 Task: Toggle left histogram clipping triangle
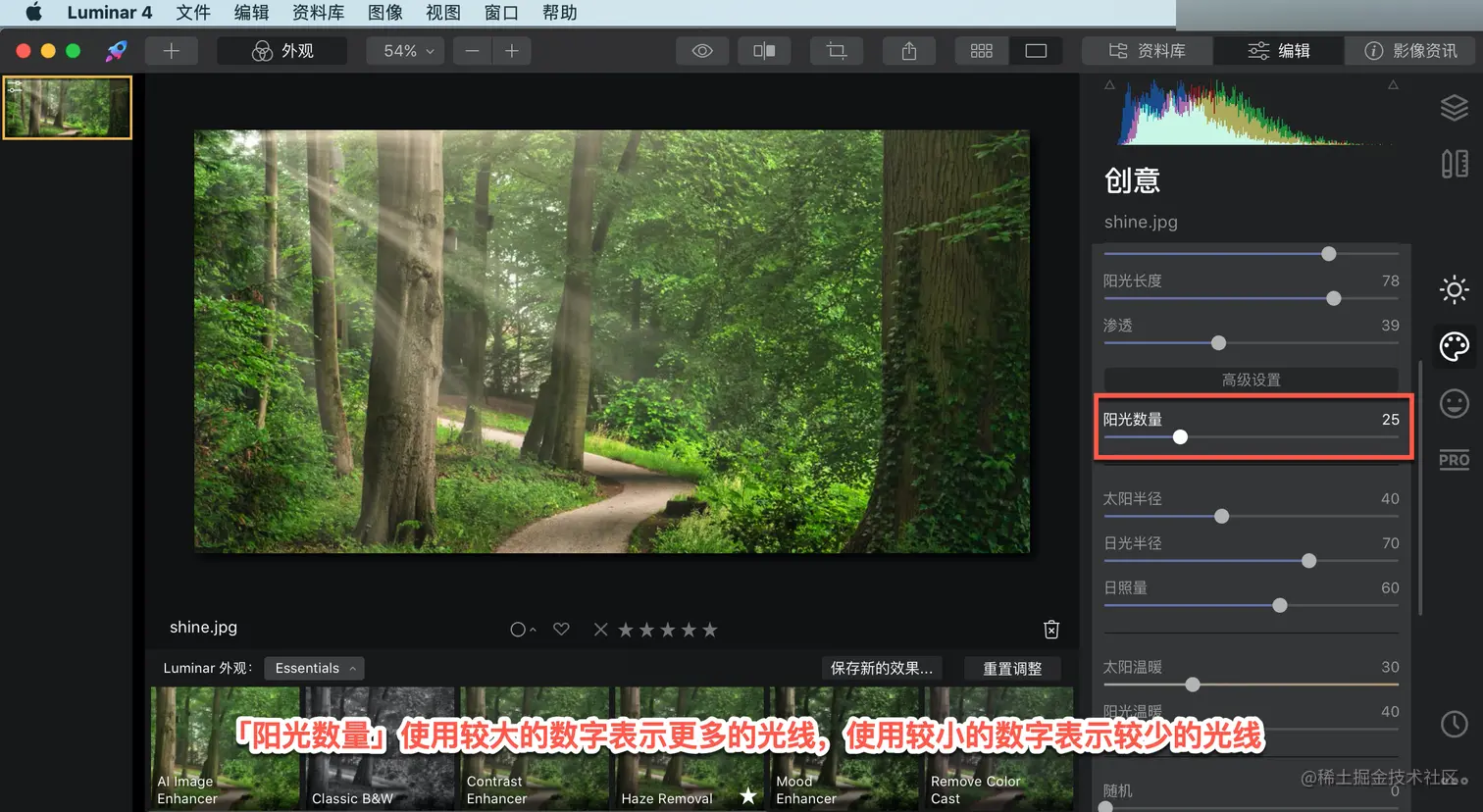point(1109,85)
